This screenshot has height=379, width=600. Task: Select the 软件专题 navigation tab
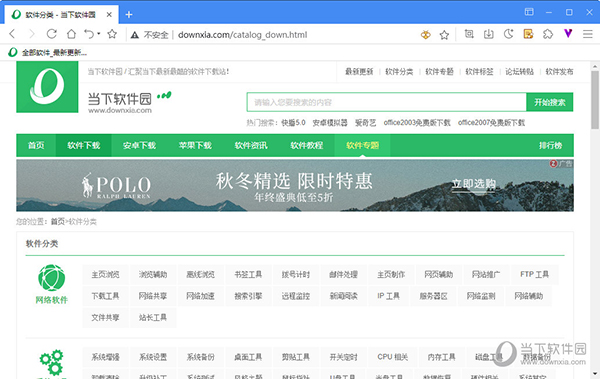(362, 145)
